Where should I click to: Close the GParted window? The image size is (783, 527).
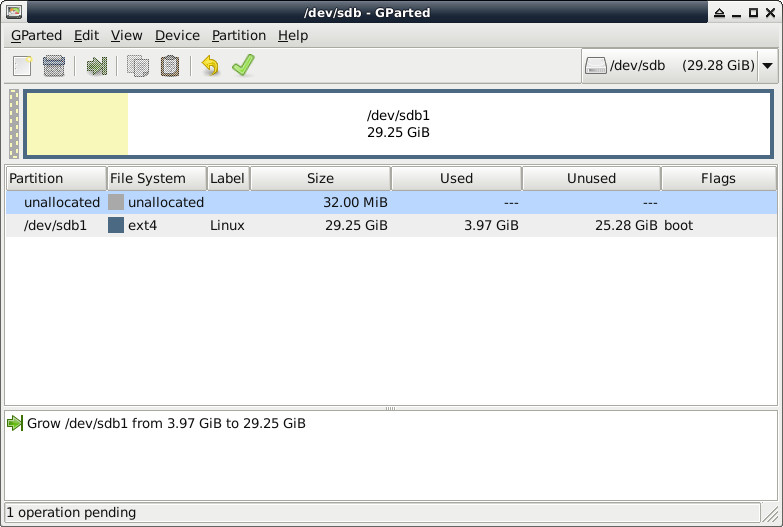click(771, 12)
